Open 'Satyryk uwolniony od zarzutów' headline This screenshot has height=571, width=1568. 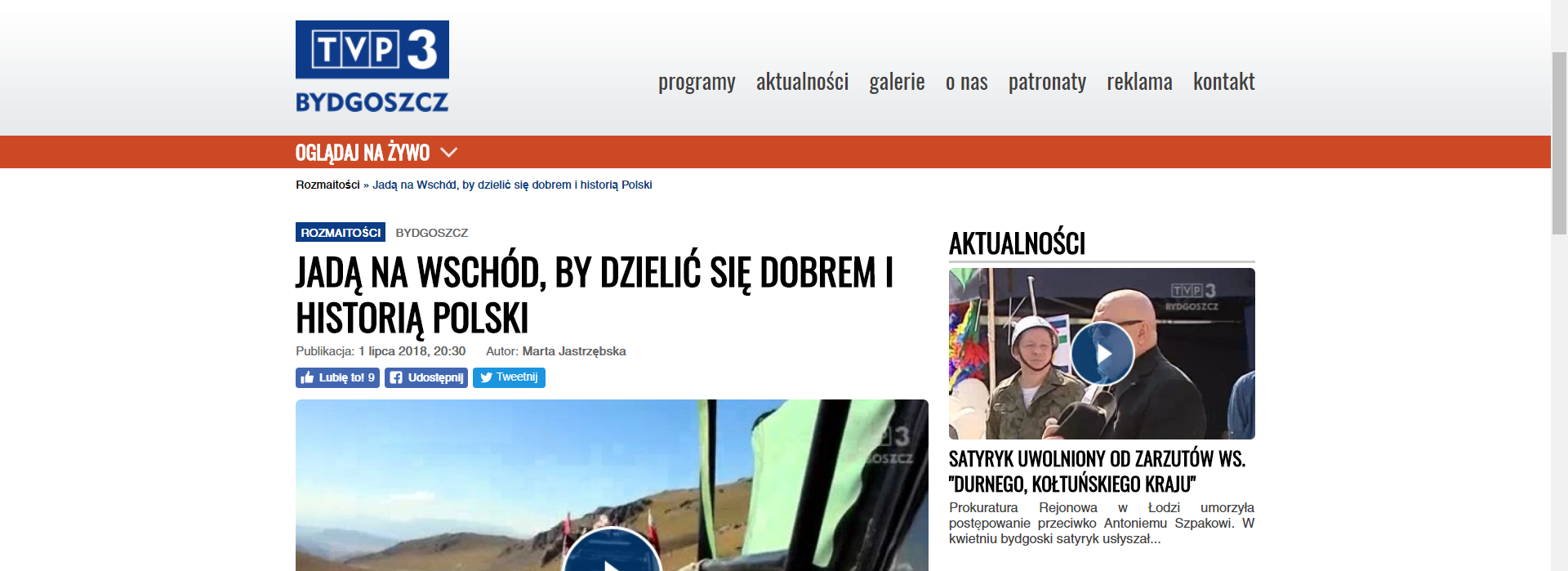click(1097, 471)
